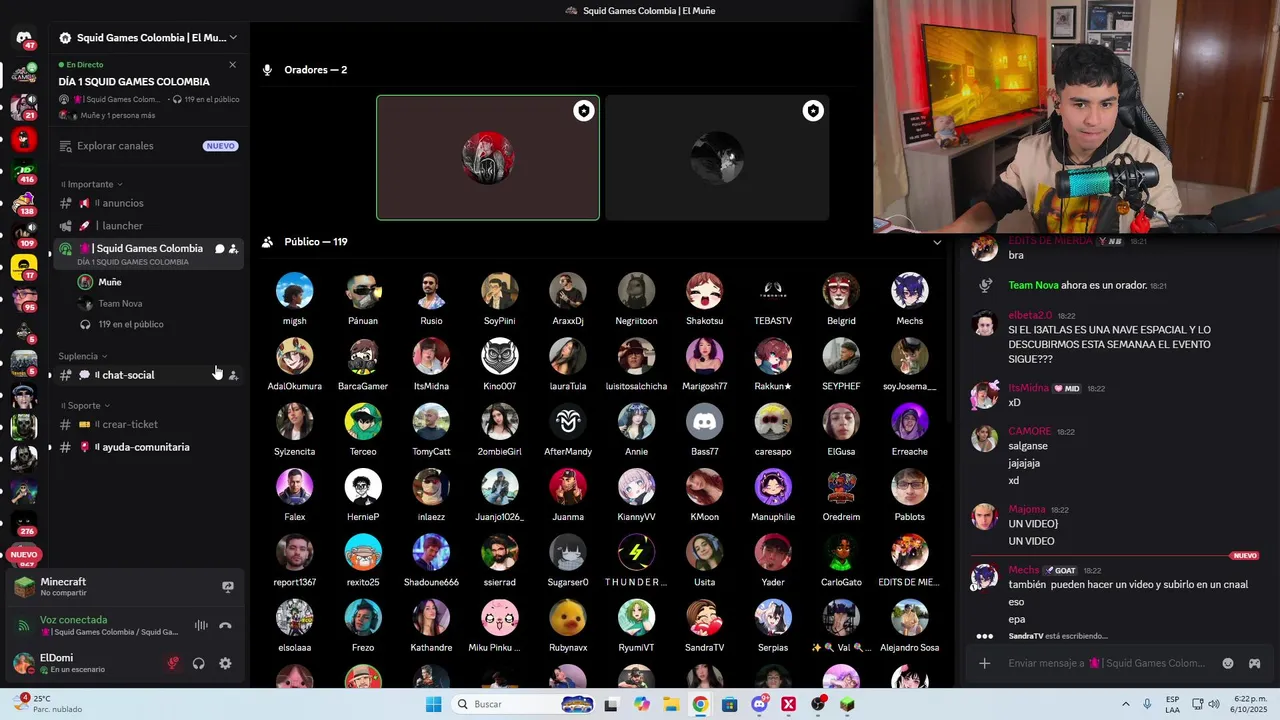Collapse the Público audience list chevron
This screenshot has width=1280, height=720.
coord(937,242)
